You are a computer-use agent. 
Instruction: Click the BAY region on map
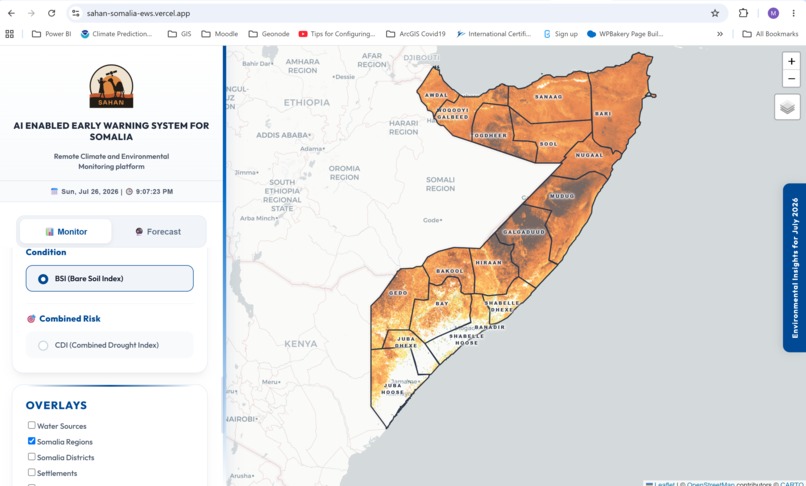442,304
